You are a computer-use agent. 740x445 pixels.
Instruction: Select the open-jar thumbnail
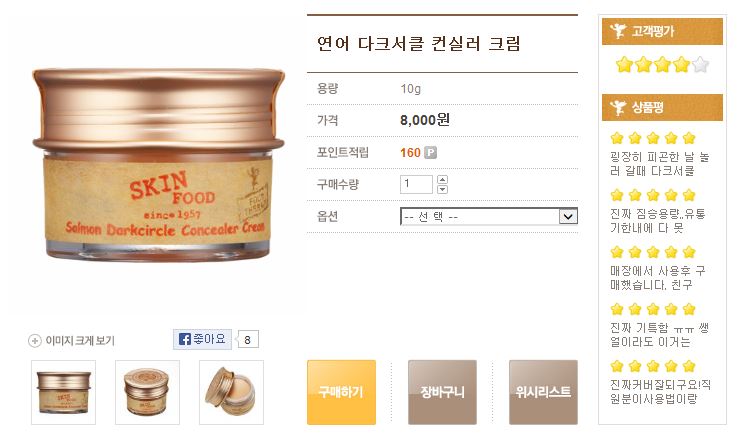(x=231, y=392)
